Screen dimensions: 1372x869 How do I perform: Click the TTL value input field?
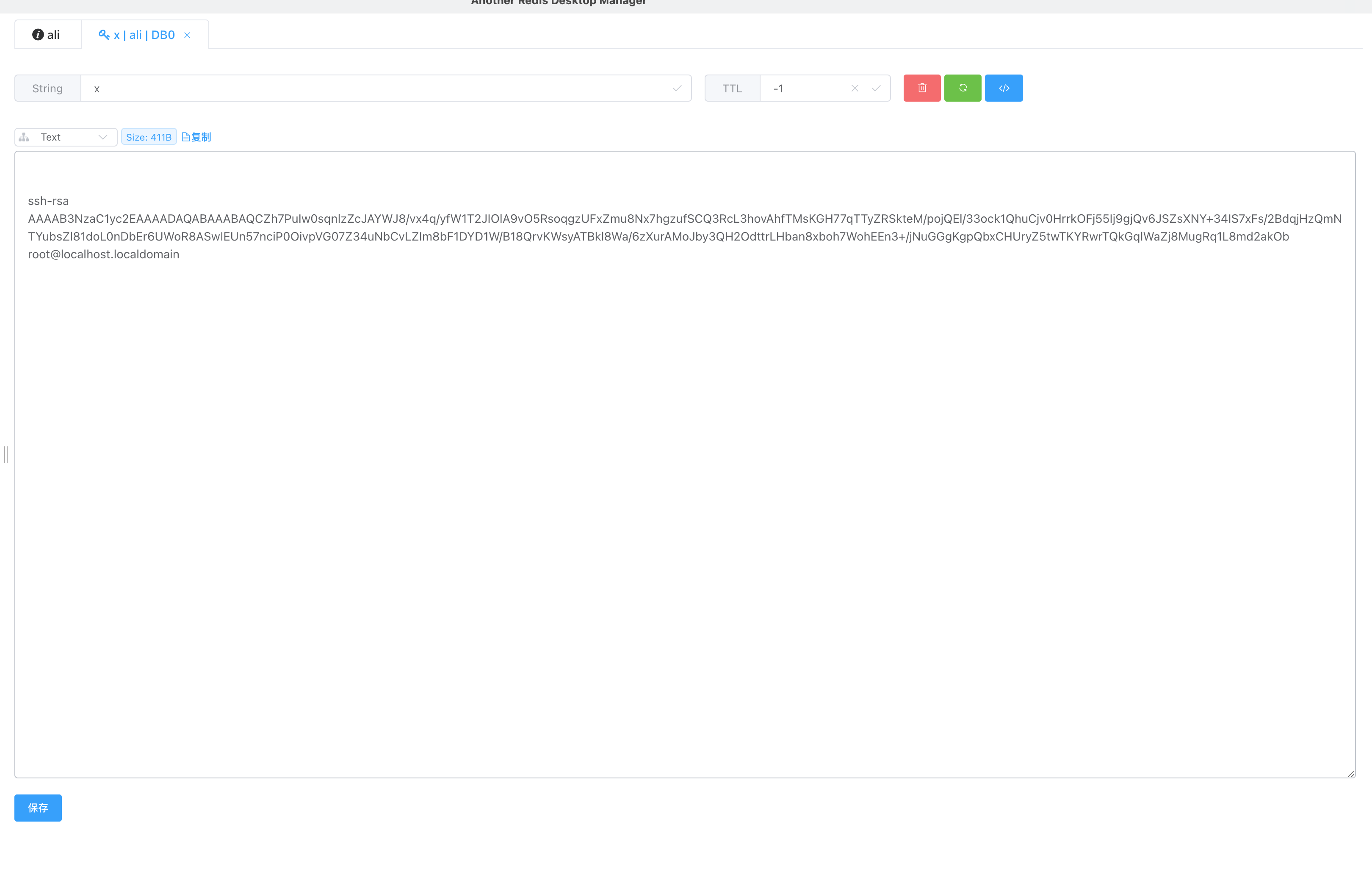coord(803,89)
